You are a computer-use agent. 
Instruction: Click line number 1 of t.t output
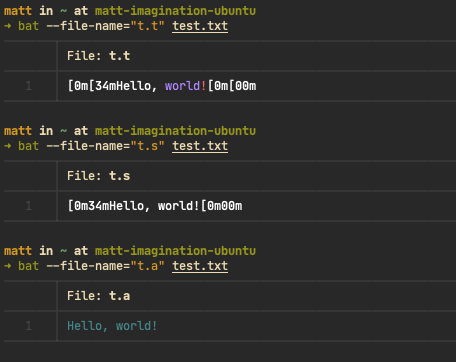pos(29,86)
